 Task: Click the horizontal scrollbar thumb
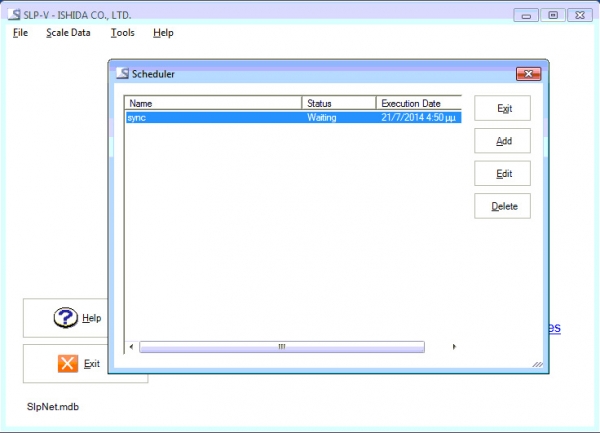[x=281, y=347]
